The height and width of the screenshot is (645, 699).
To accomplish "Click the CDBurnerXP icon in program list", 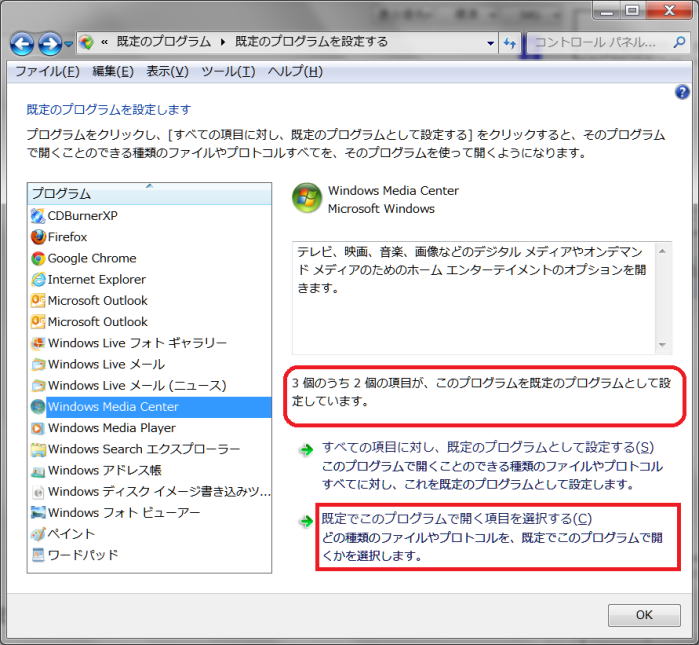I will click(x=38, y=216).
